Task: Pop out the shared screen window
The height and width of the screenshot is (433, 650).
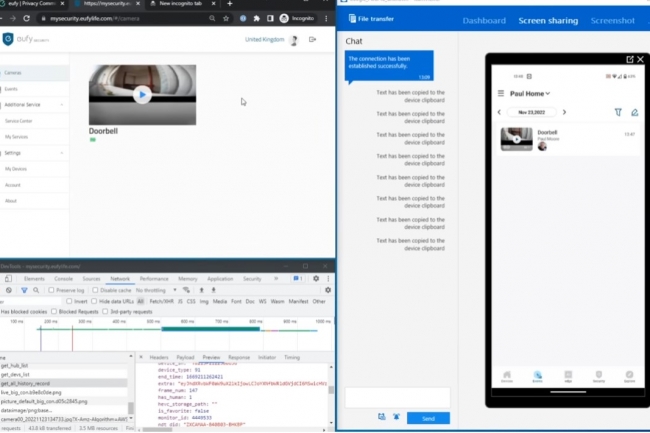Action: coord(629,60)
